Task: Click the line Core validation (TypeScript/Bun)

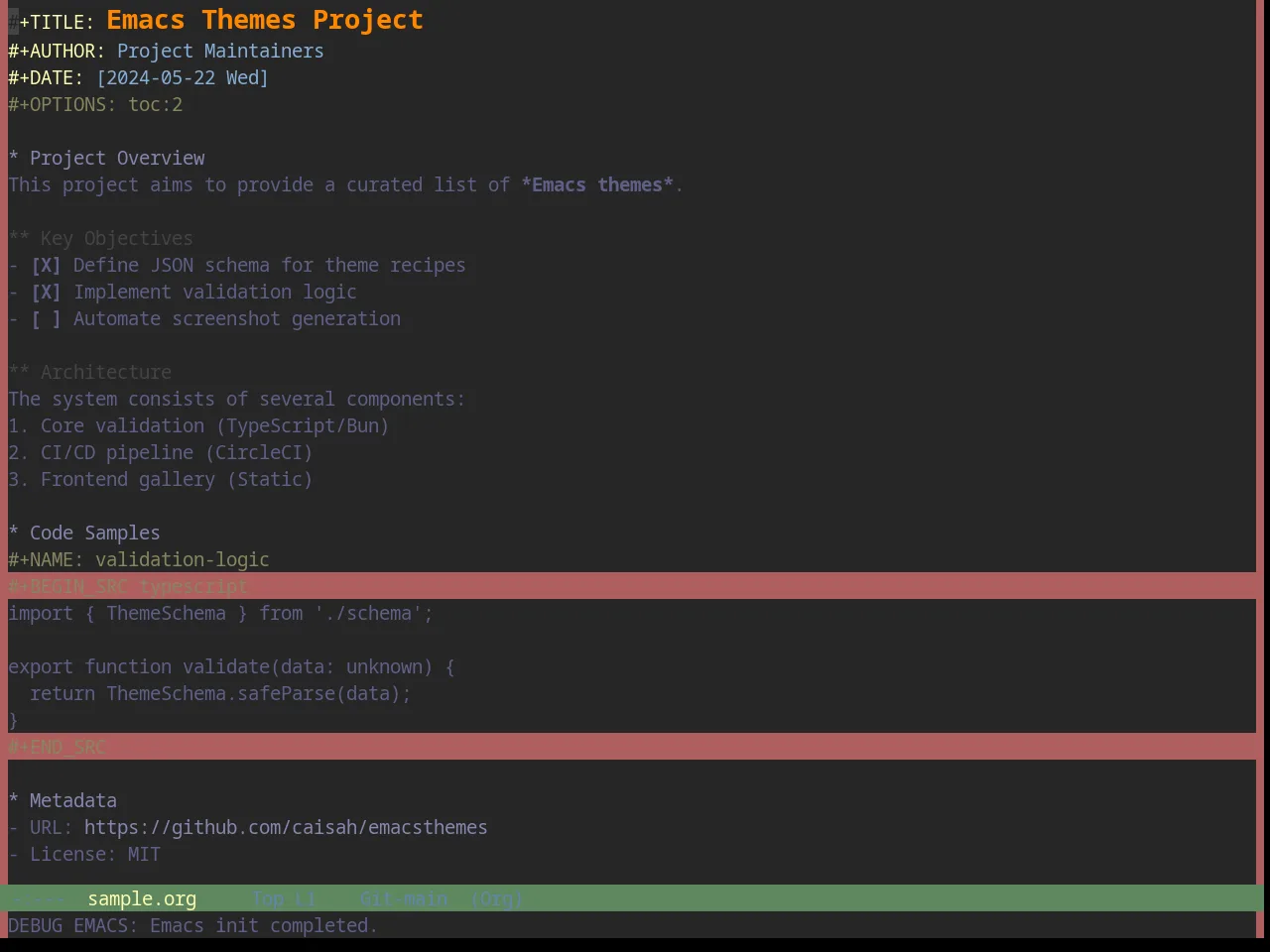Action: click(x=198, y=425)
